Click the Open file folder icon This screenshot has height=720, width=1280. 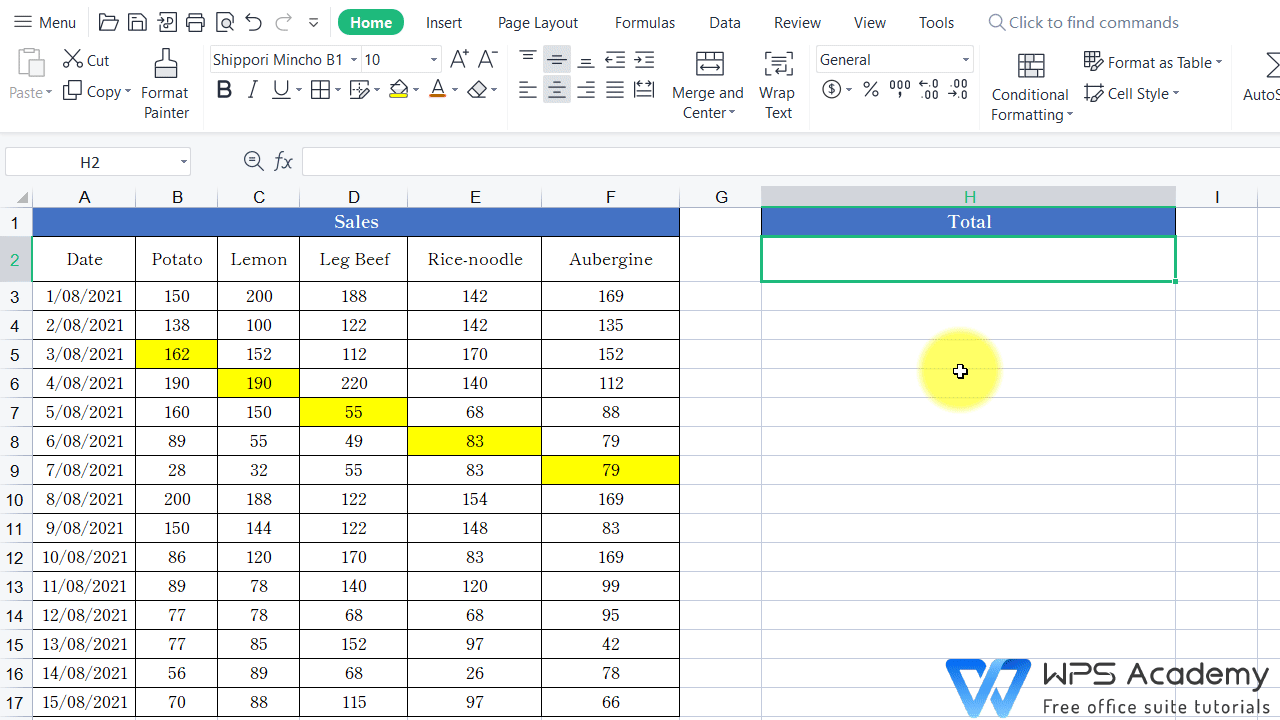coord(109,22)
